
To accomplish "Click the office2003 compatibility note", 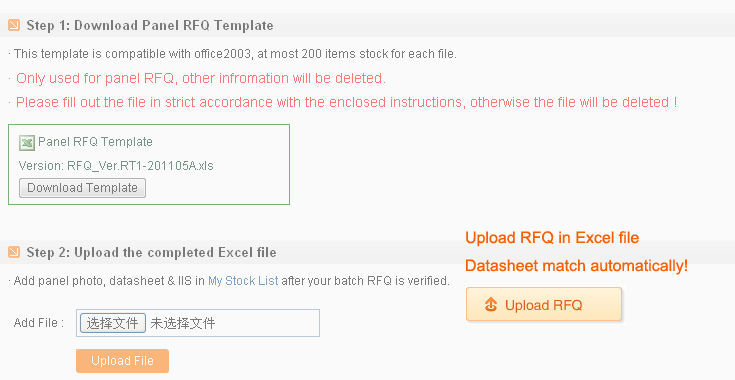I will [x=233, y=54].
